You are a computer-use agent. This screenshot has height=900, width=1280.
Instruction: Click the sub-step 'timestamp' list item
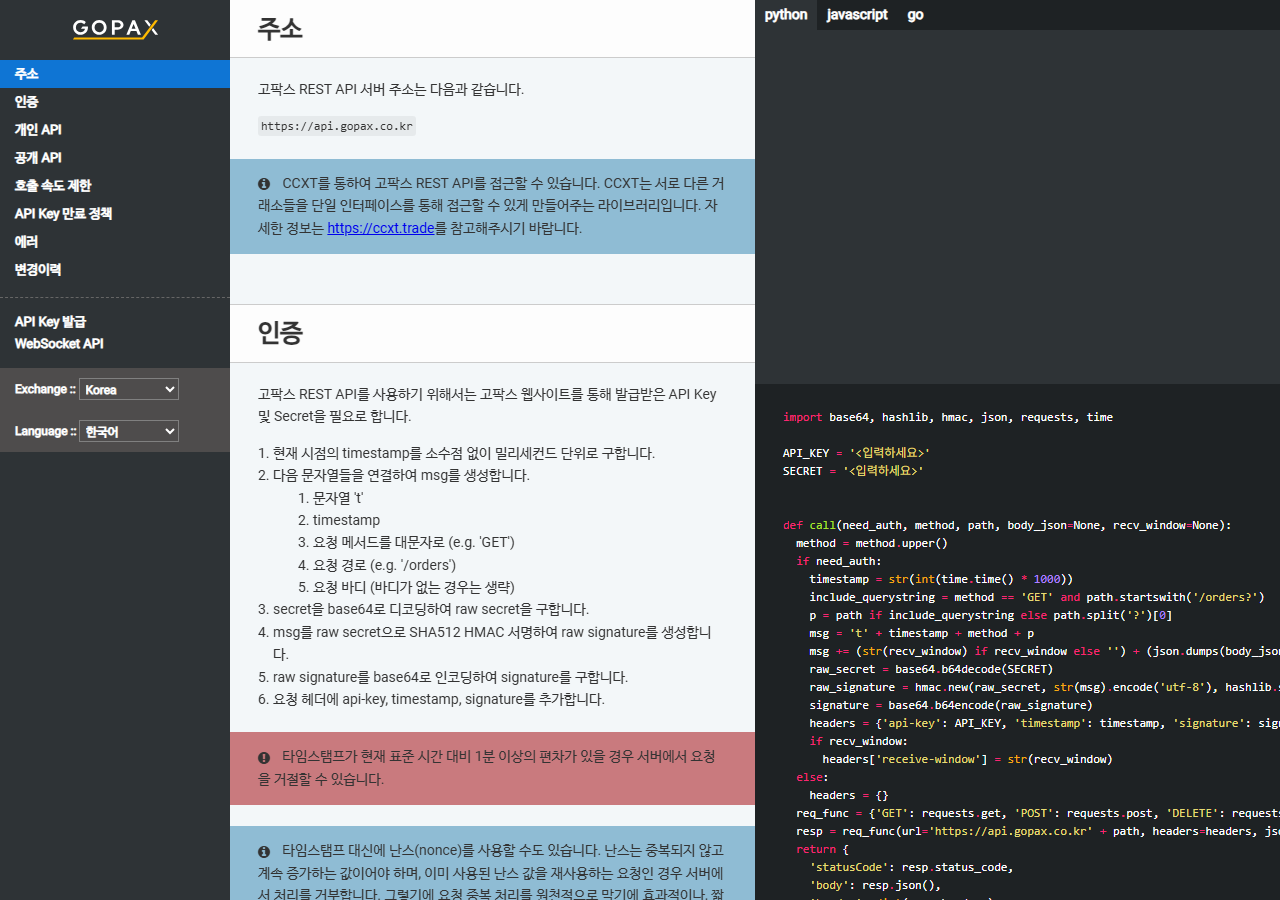click(x=346, y=520)
